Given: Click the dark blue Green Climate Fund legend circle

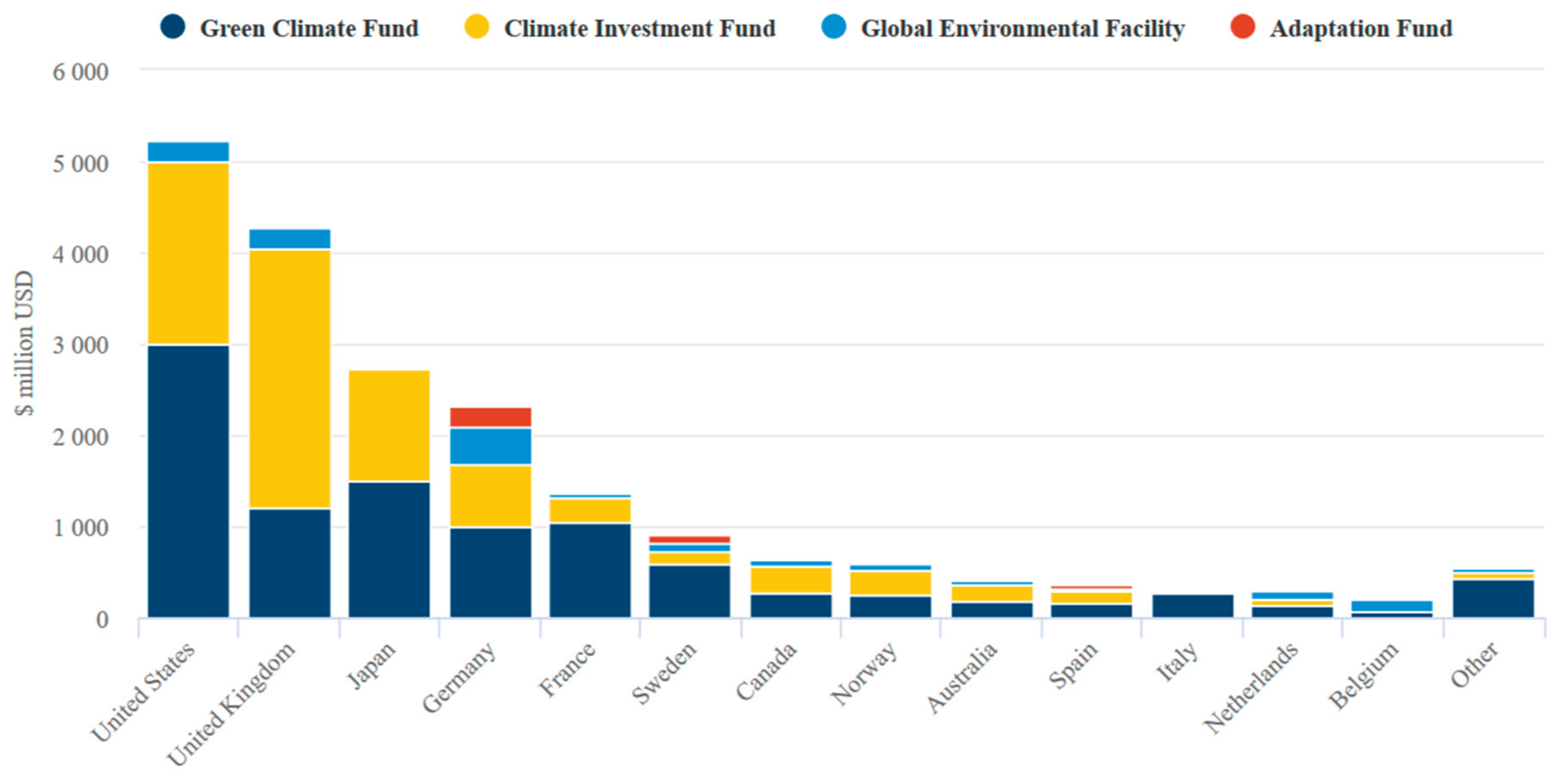Looking at the screenshot, I should pos(172,27).
